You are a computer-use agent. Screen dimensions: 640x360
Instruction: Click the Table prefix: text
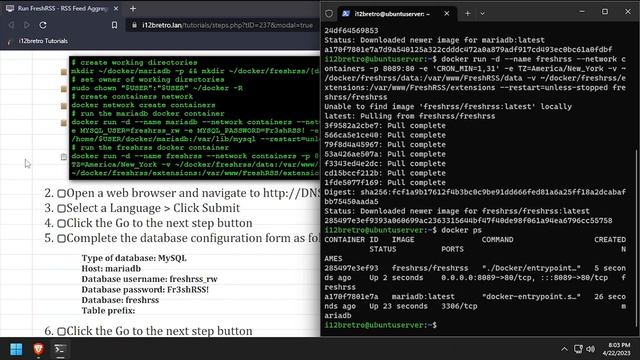click(x=108, y=311)
